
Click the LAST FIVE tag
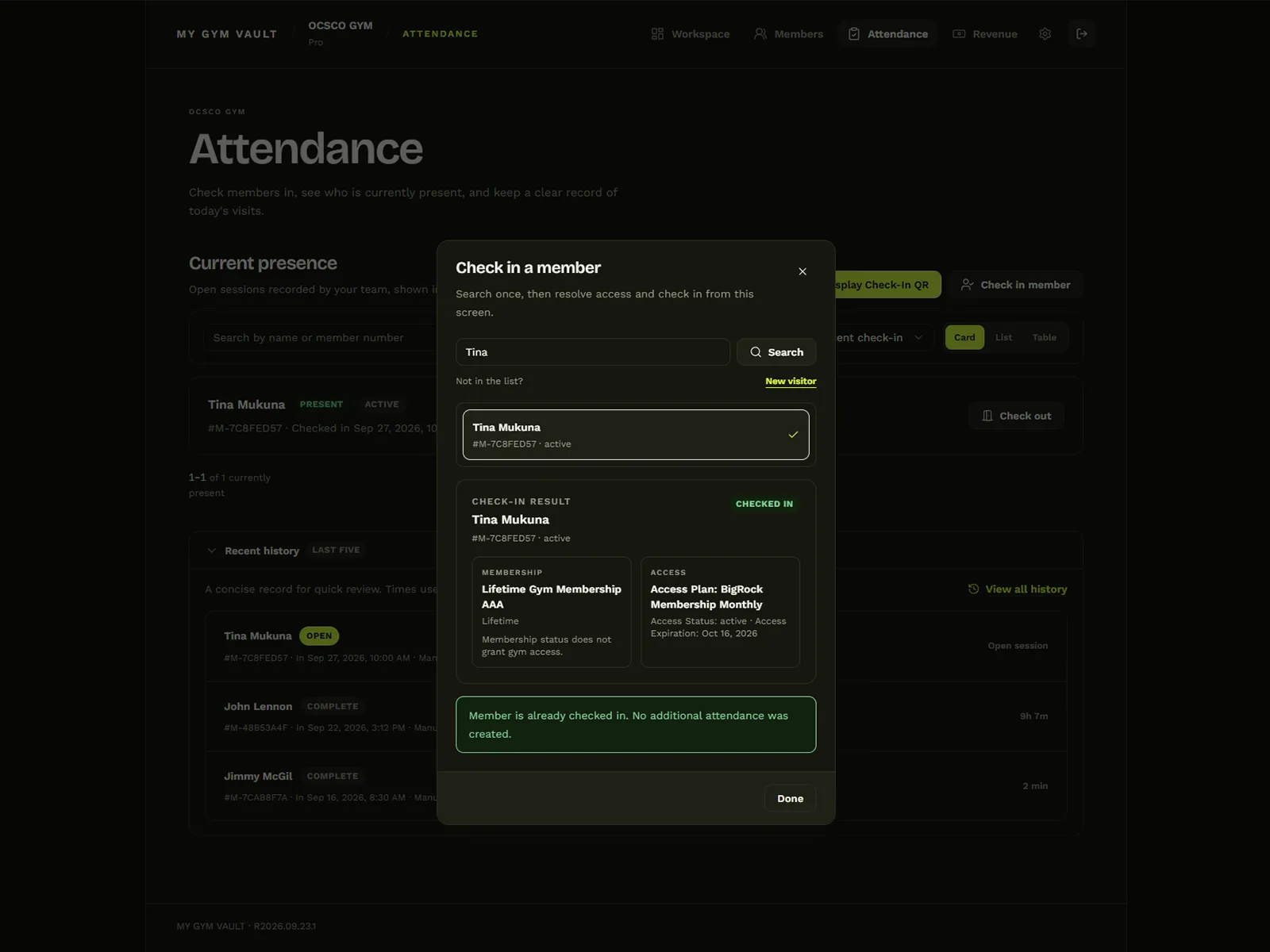(x=336, y=550)
